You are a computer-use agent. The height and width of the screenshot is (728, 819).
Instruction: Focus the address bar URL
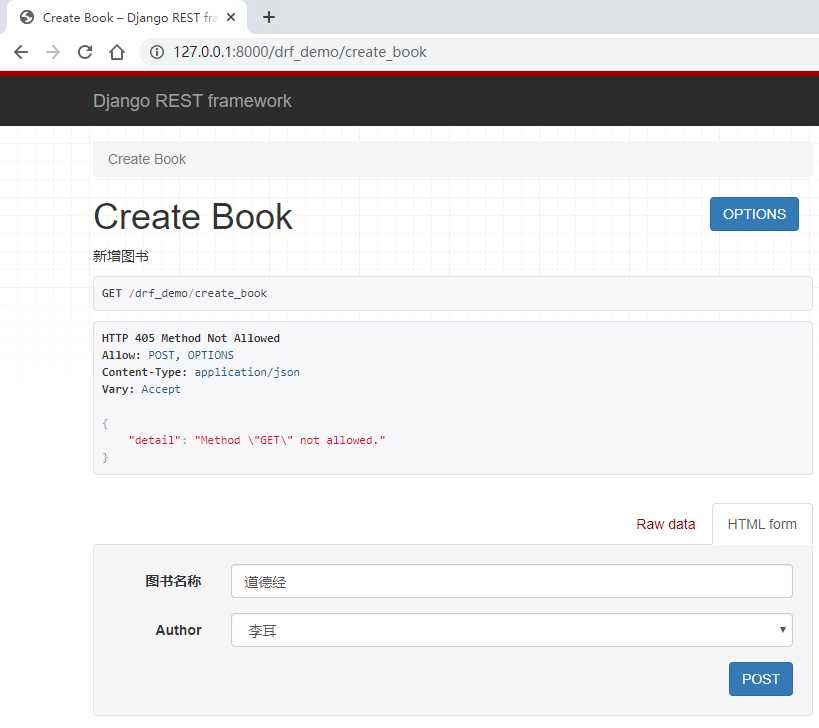click(300, 52)
